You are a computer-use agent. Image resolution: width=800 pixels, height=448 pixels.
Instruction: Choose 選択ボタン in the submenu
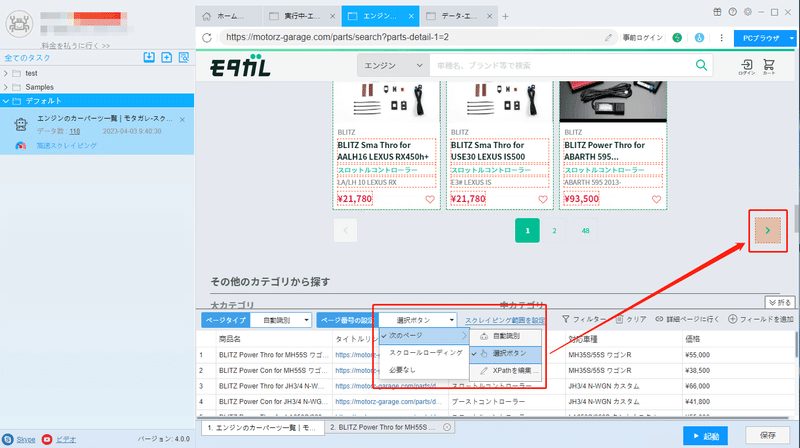(x=506, y=353)
